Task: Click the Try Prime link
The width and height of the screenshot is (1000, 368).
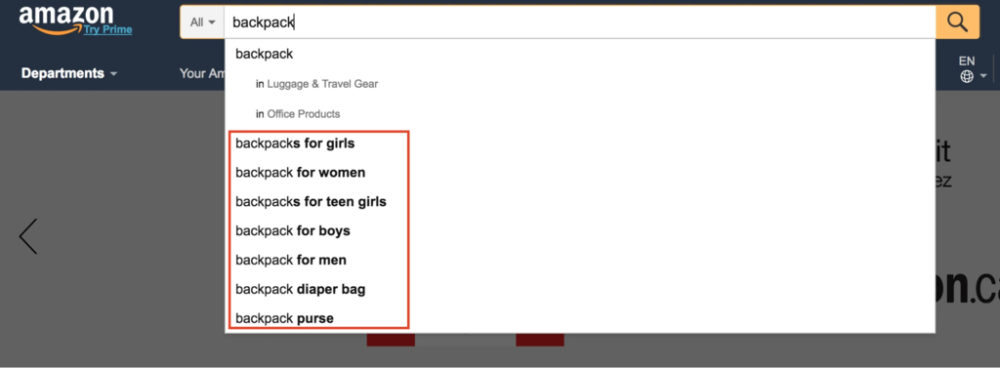Action: tap(108, 29)
